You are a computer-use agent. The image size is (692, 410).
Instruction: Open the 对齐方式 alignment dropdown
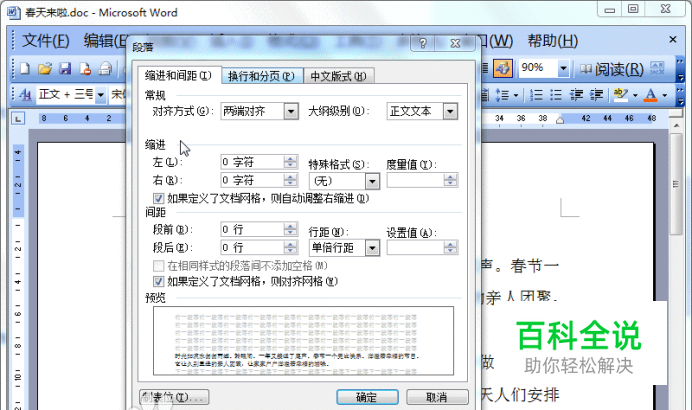(291, 111)
